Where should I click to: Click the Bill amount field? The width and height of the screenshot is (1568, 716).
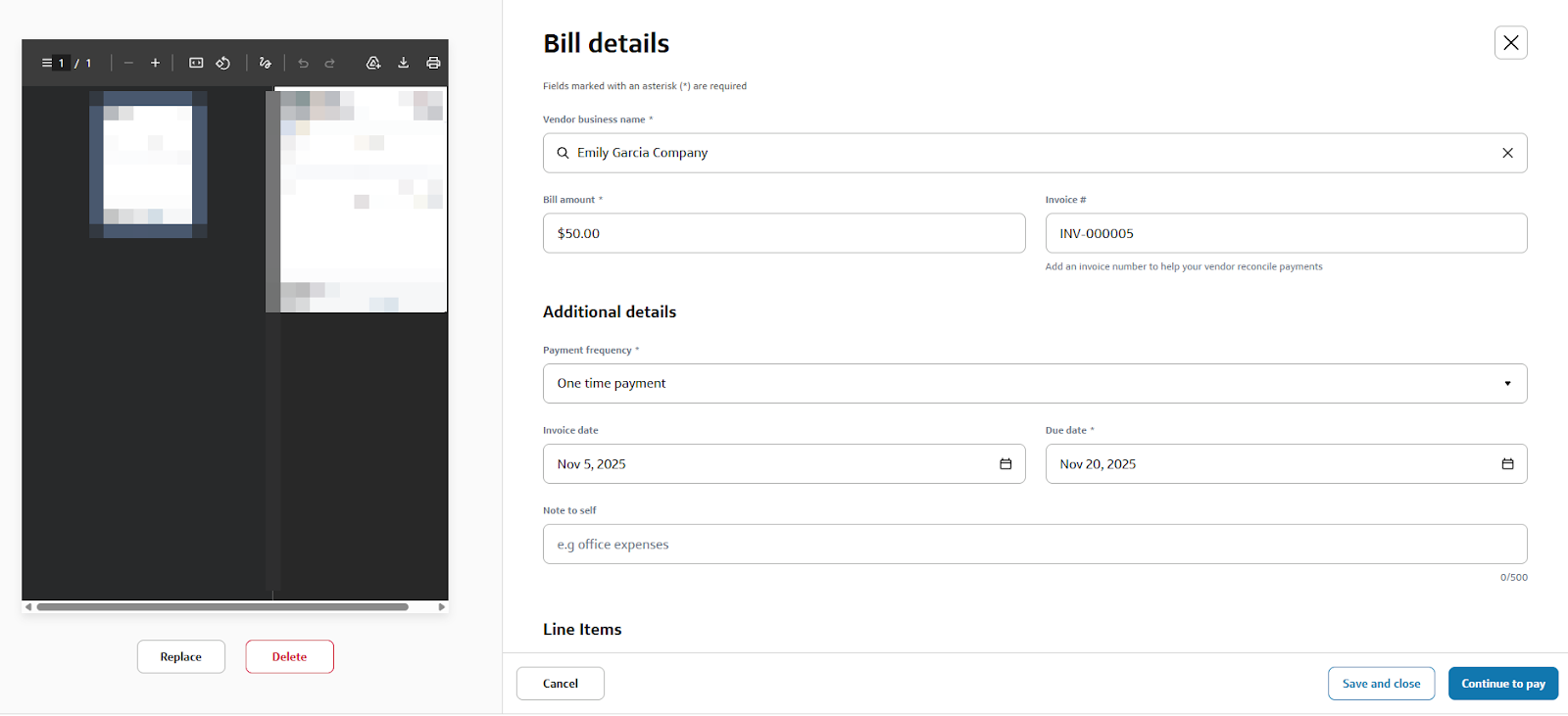click(783, 233)
